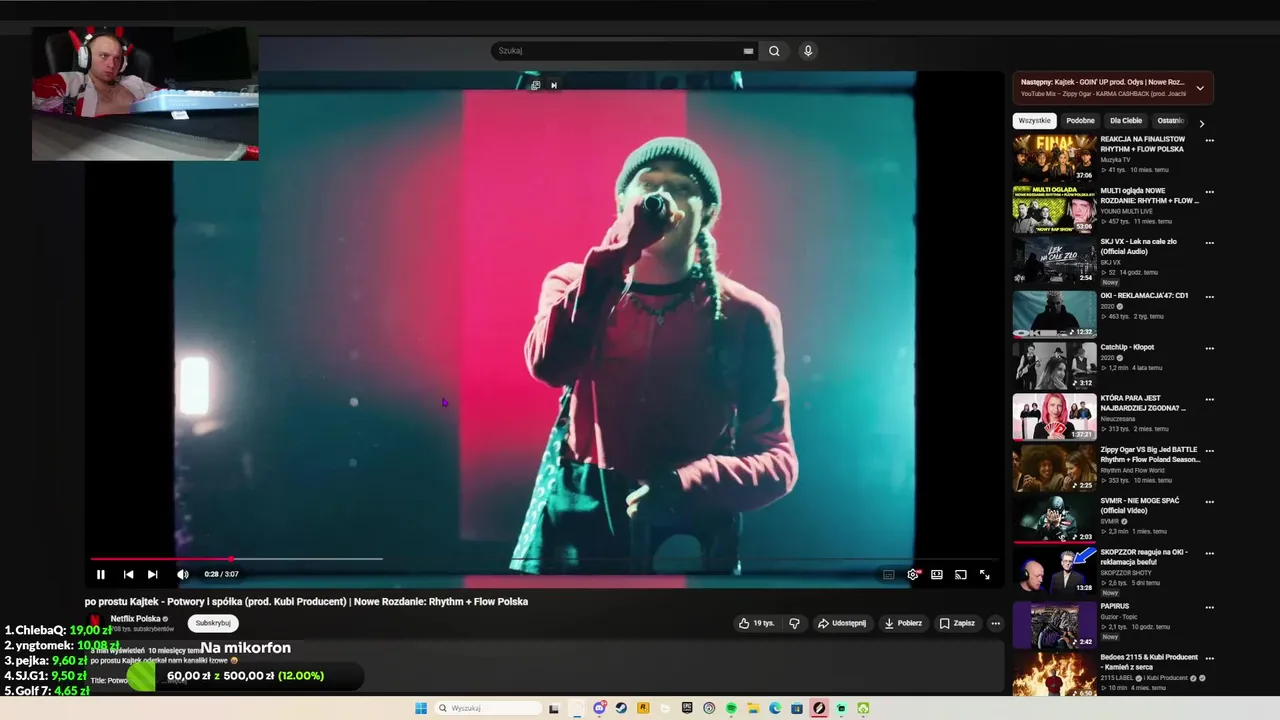
Task: Select the Wszystkie filter chip
Action: pos(1034,121)
